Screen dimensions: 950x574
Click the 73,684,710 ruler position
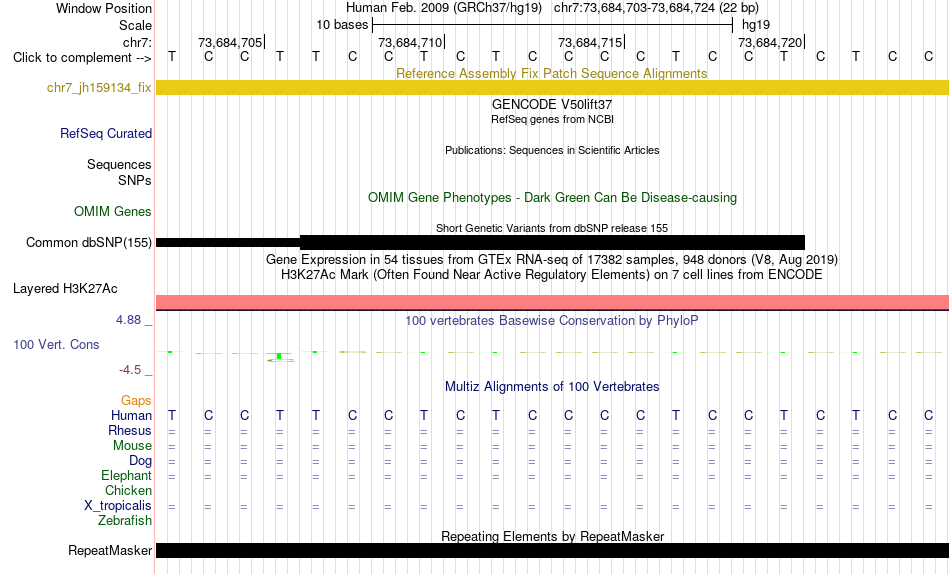click(410, 42)
